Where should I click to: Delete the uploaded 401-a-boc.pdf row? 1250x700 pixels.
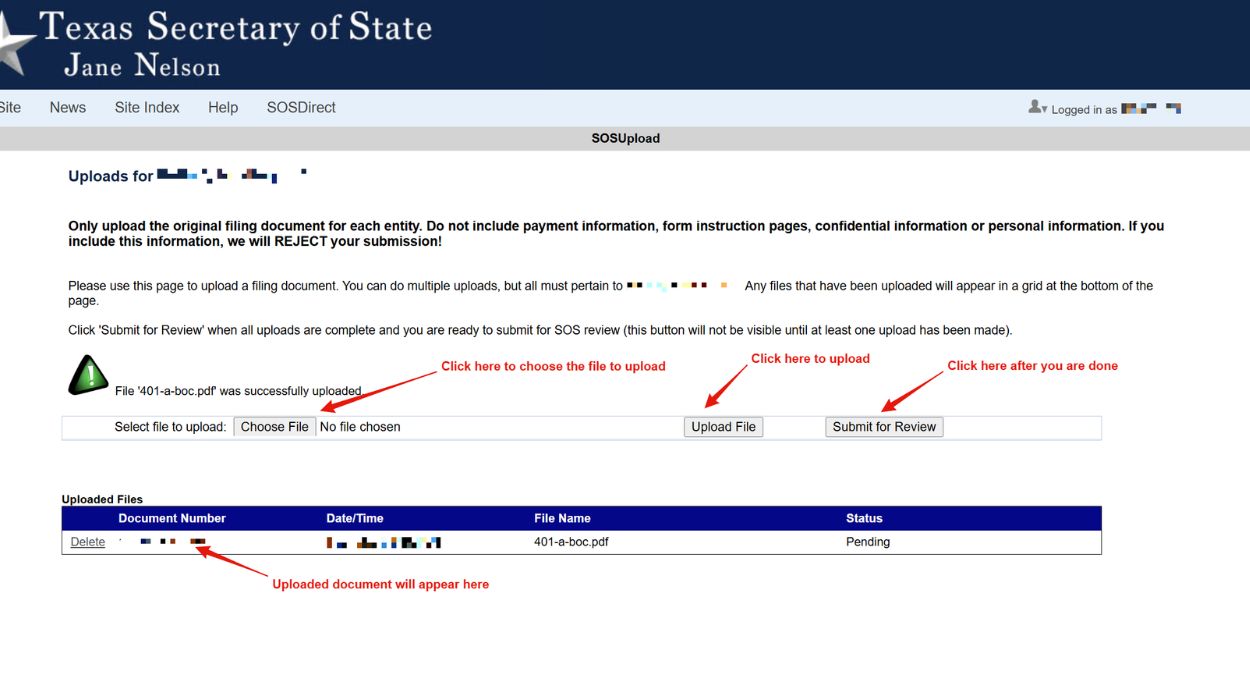click(88, 542)
